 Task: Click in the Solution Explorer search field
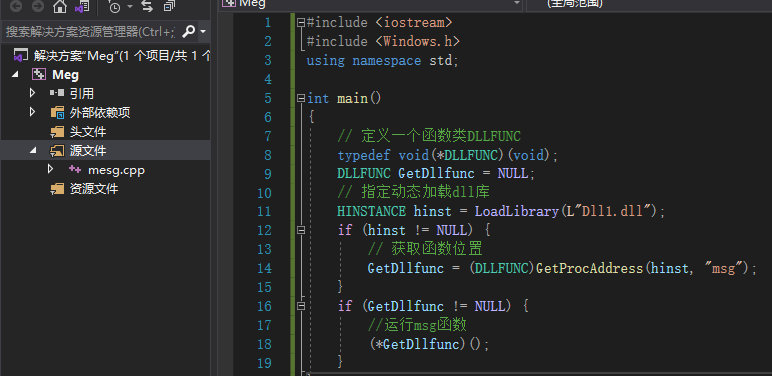91,32
